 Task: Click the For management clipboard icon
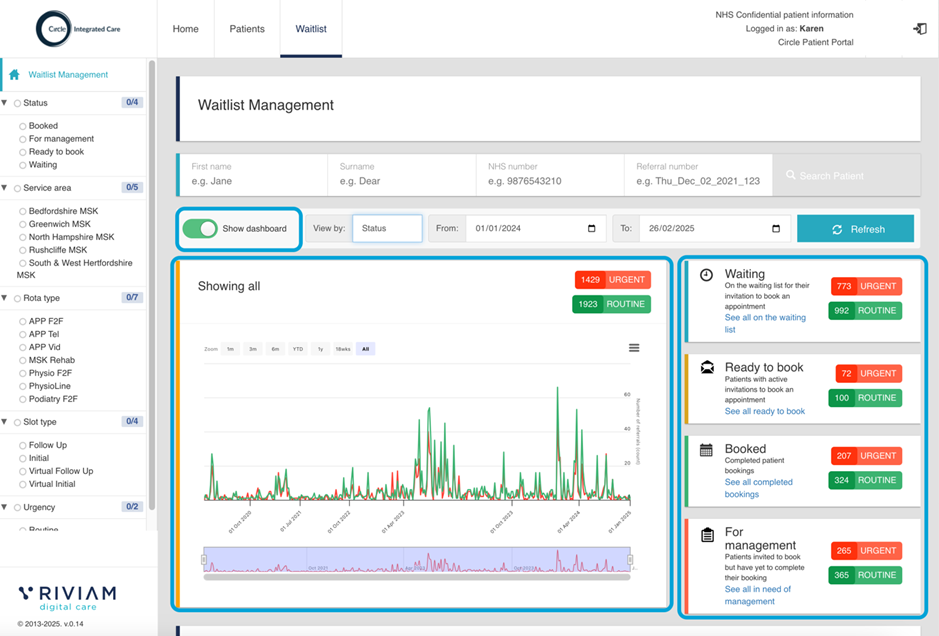(x=707, y=535)
